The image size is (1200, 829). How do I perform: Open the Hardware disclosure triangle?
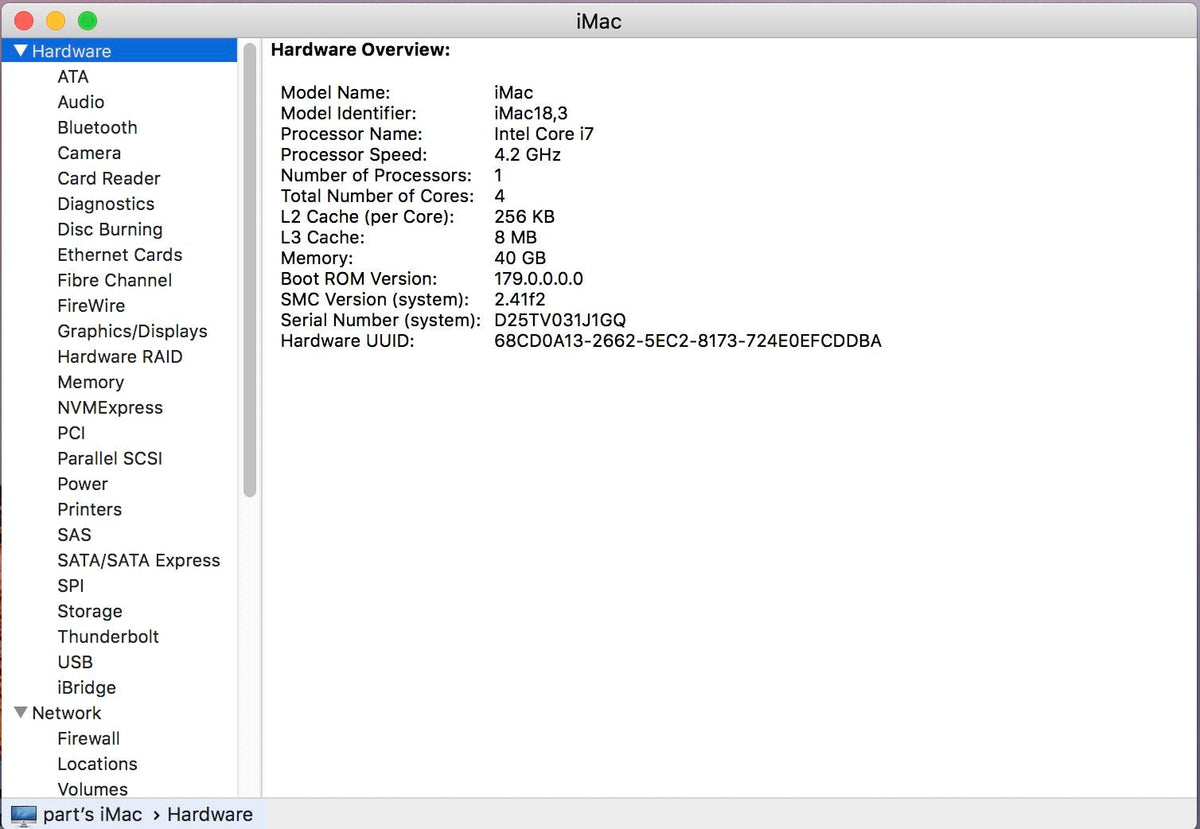click(x=21, y=50)
